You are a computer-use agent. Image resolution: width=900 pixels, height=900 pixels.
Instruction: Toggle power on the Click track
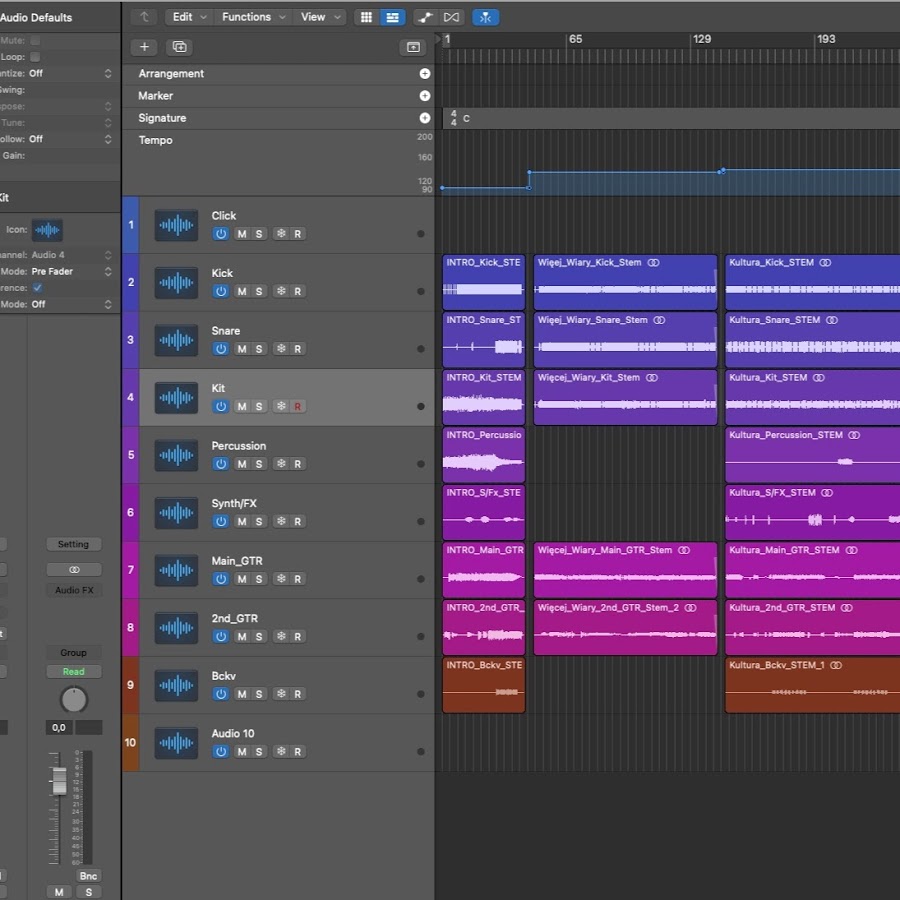pyautogui.click(x=221, y=234)
